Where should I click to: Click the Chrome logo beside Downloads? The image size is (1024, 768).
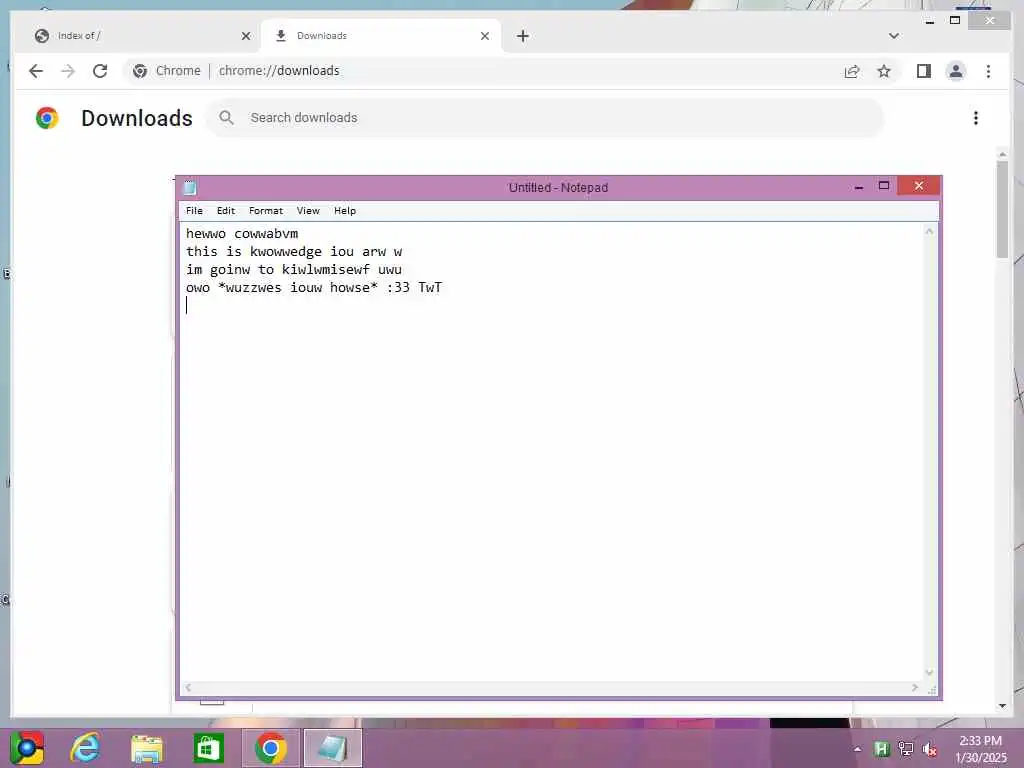pyautogui.click(x=47, y=118)
